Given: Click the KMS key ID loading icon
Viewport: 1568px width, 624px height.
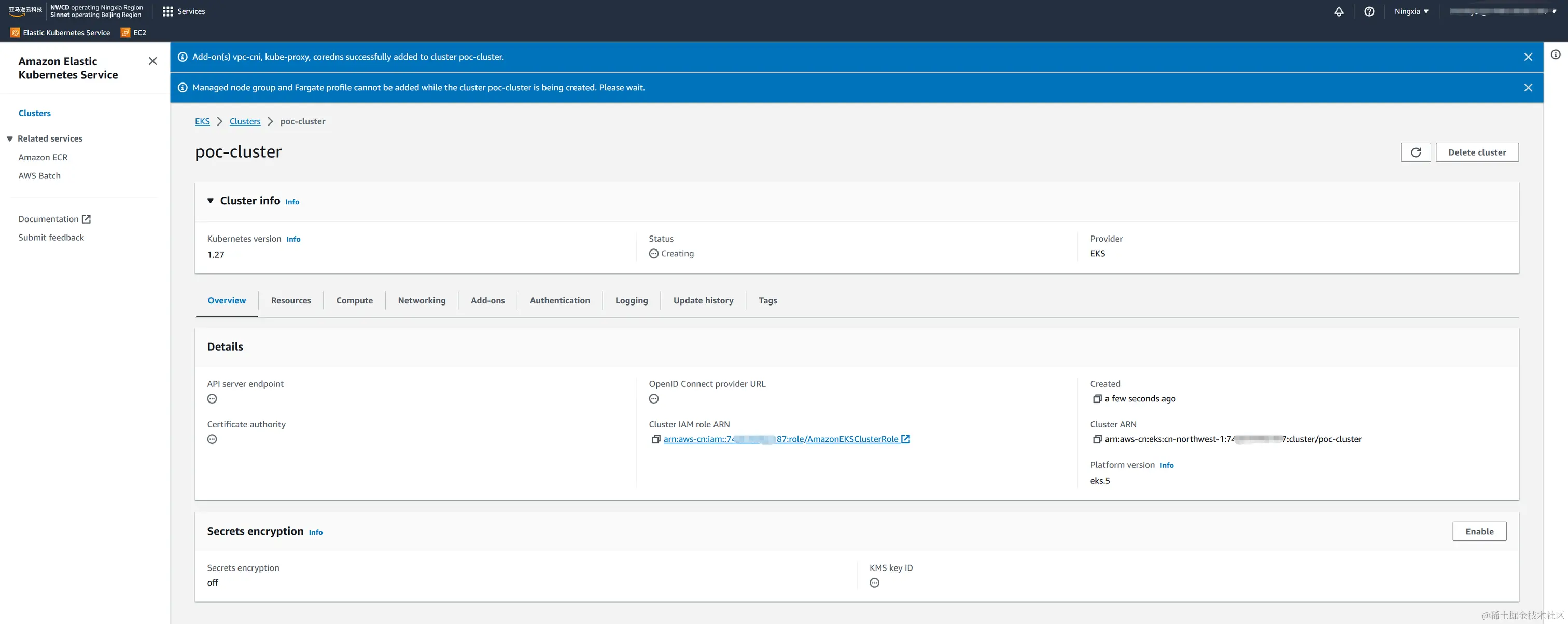Looking at the screenshot, I should click(x=874, y=583).
